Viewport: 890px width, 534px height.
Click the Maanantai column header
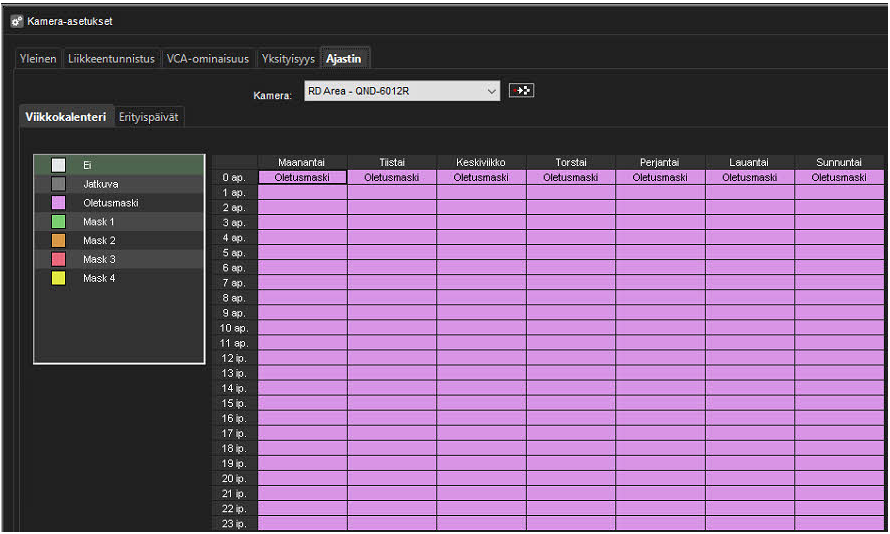[x=302, y=162]
